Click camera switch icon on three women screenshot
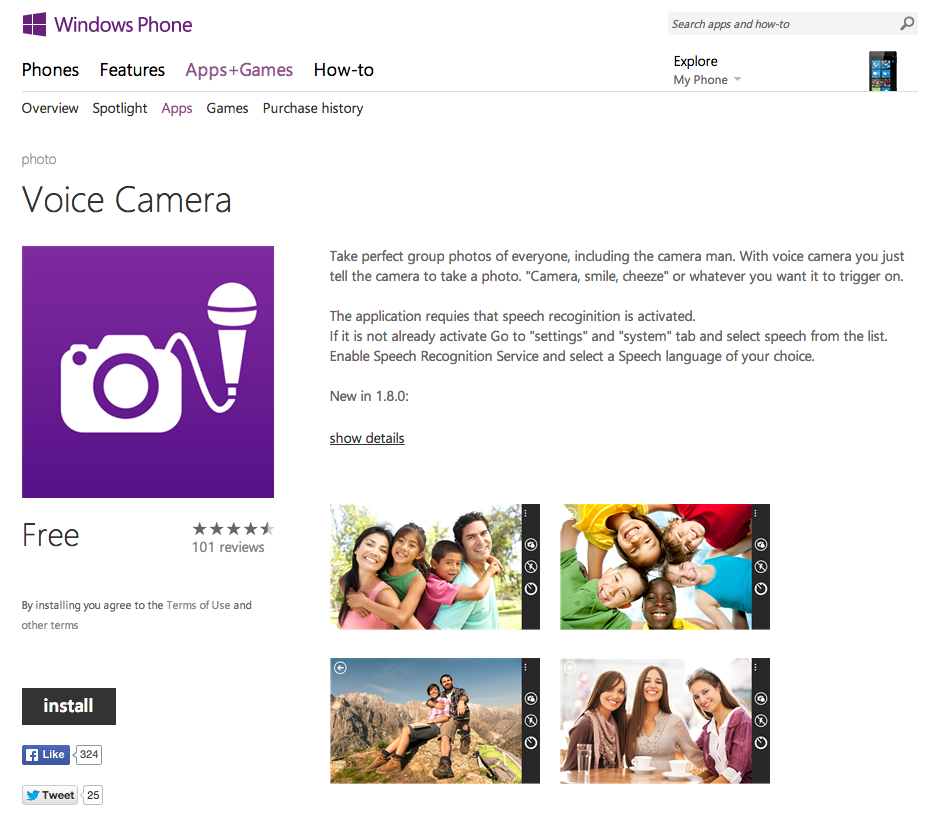Image resolution: width=926 pixels, height=817 pixels. (x=761, y=699)
